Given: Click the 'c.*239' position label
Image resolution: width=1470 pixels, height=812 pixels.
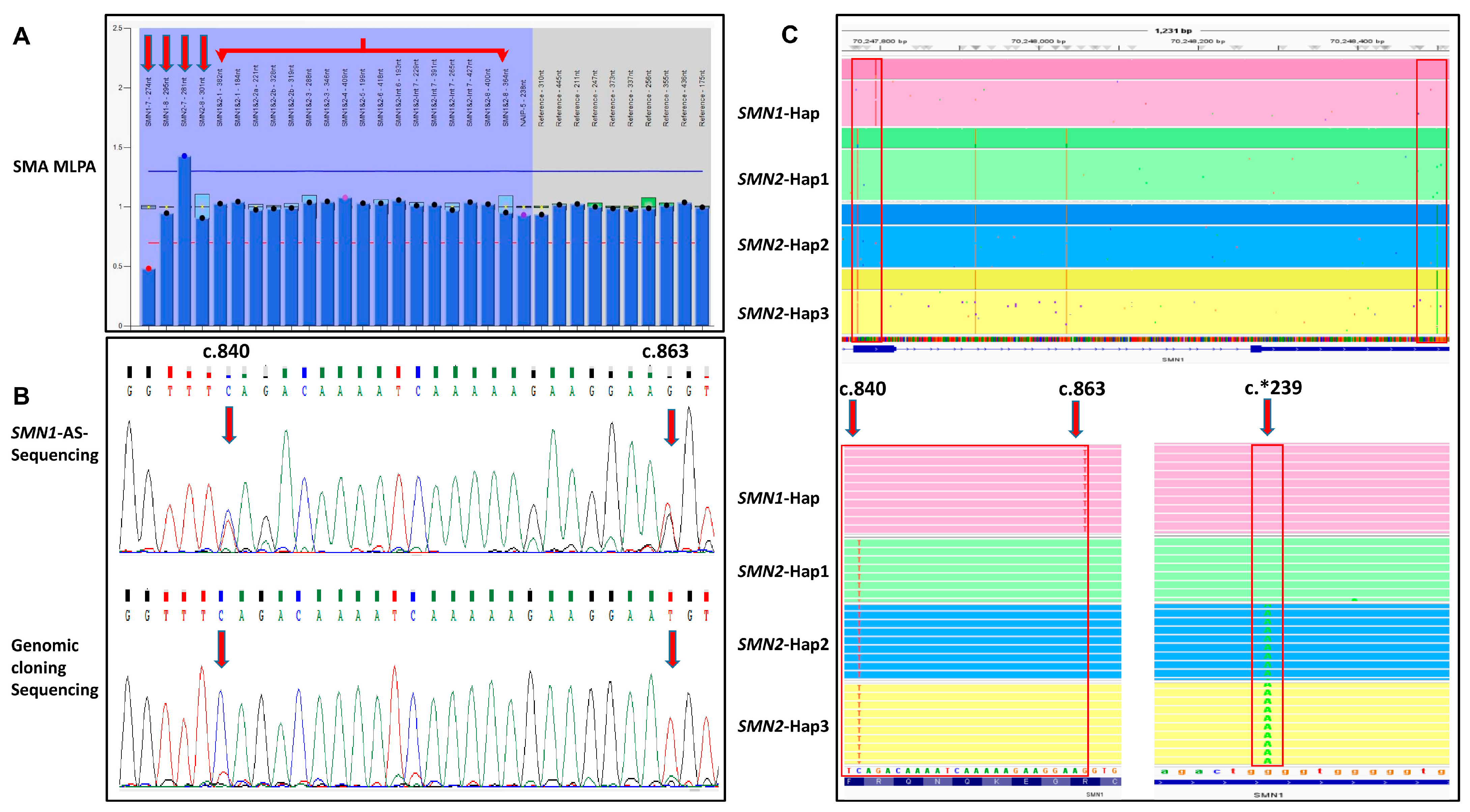Looking at the screenshot, I should coord(1273,388).
